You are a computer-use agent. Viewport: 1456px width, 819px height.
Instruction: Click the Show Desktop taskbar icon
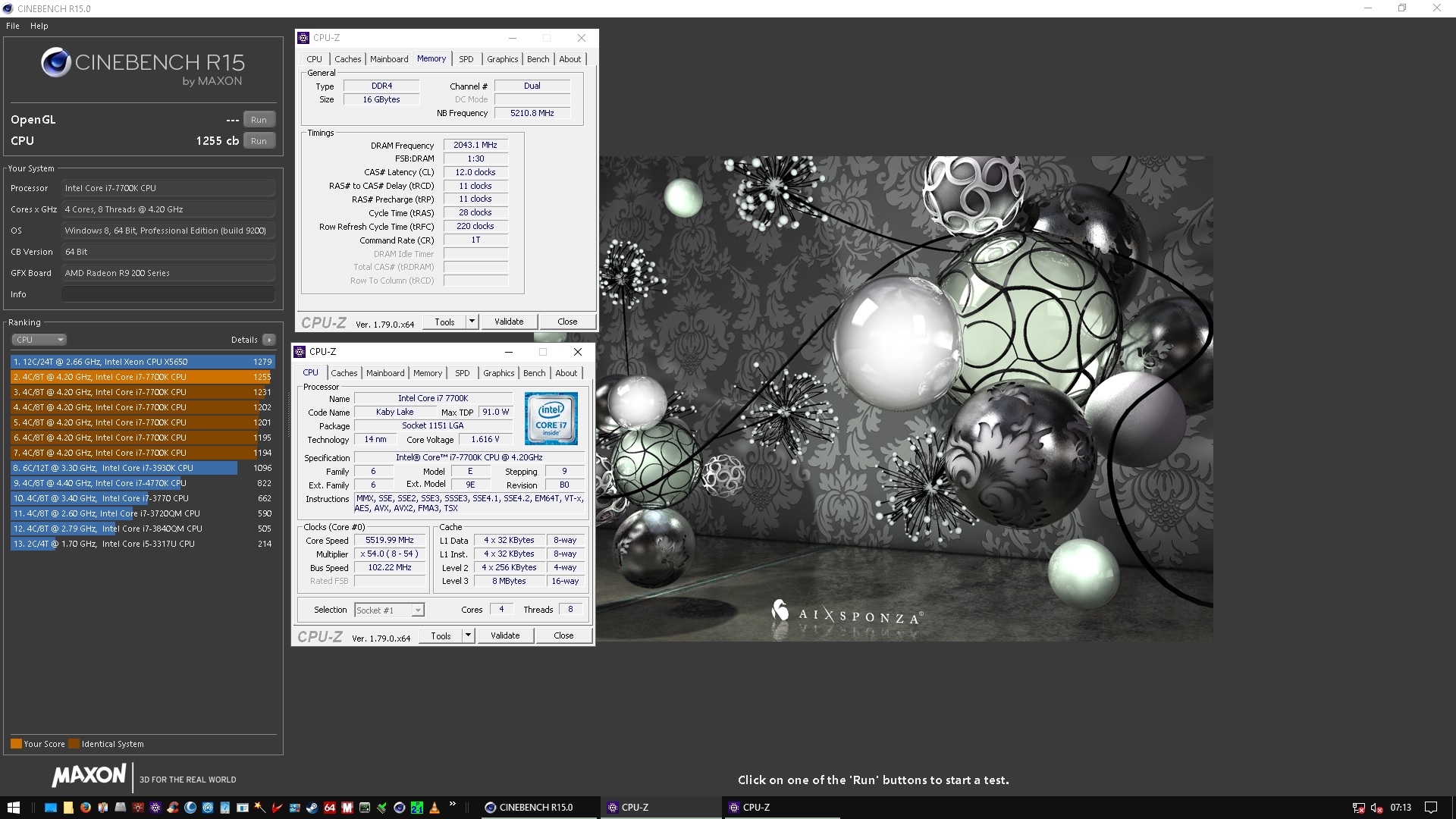click(51, 808)
